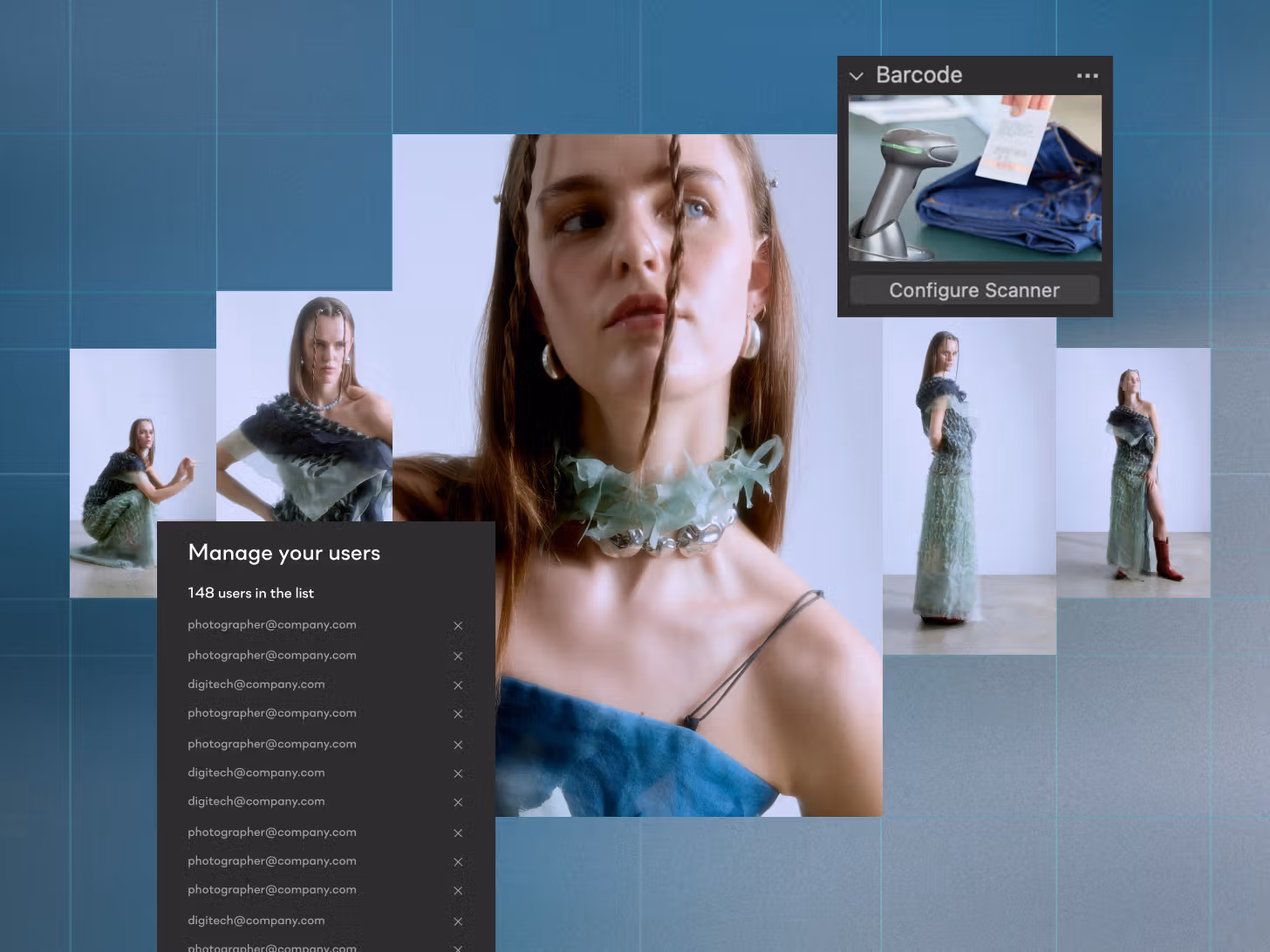
Task: Remove the fourth user in the list
Action: 458,714
